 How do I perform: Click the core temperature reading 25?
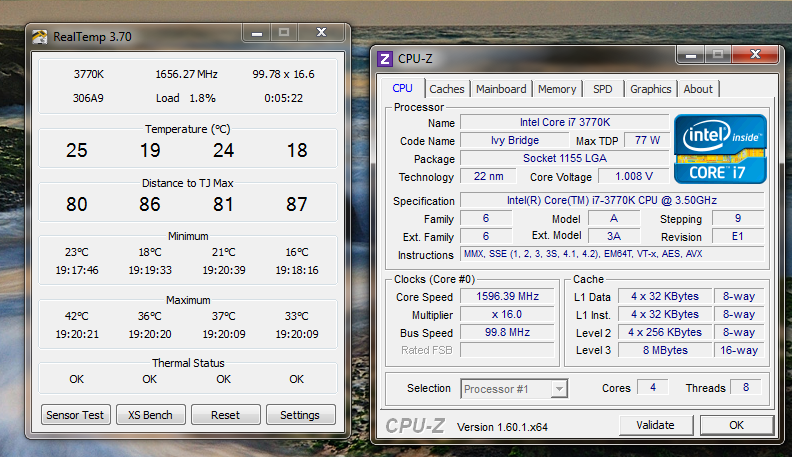(x=77, y=150)
